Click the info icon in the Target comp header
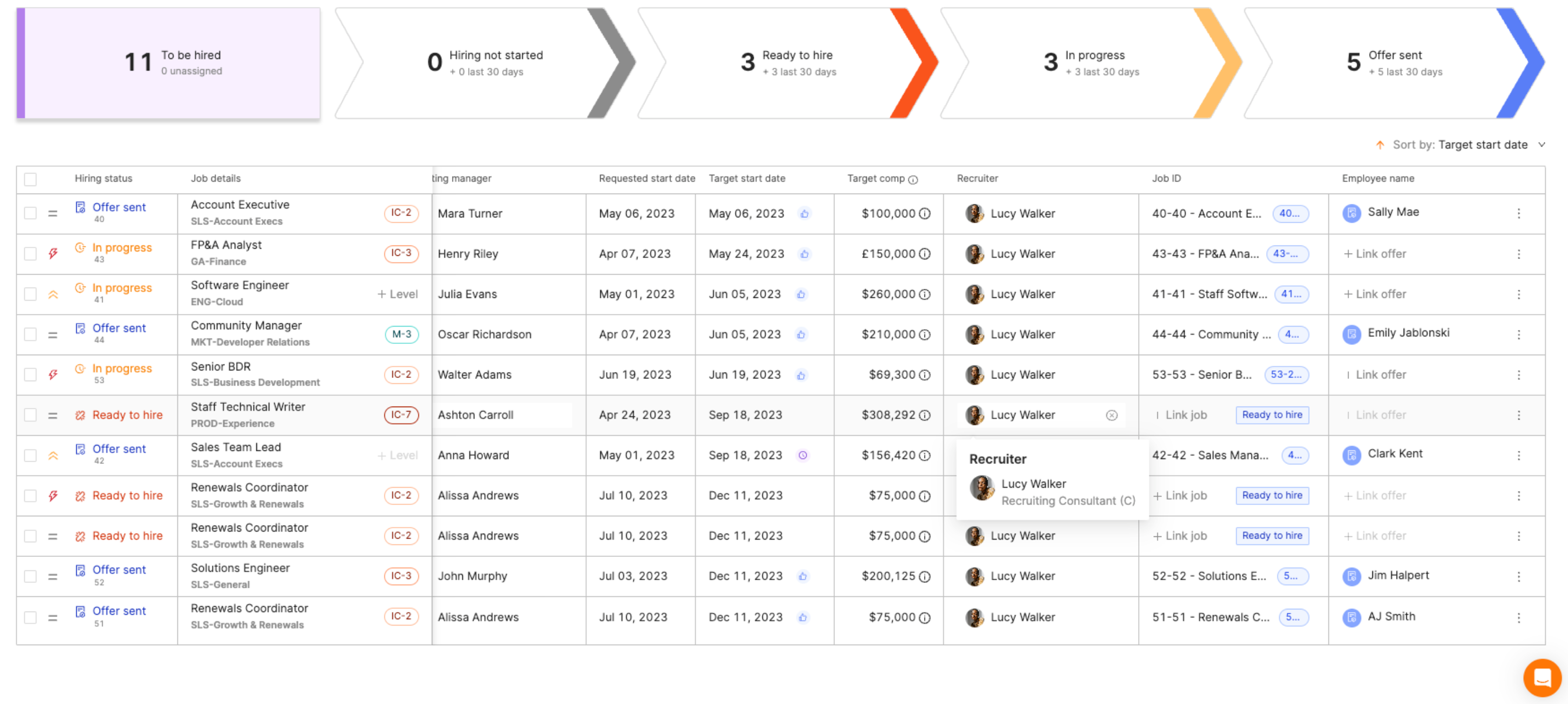1568x704 pixels. coord(913,178)
